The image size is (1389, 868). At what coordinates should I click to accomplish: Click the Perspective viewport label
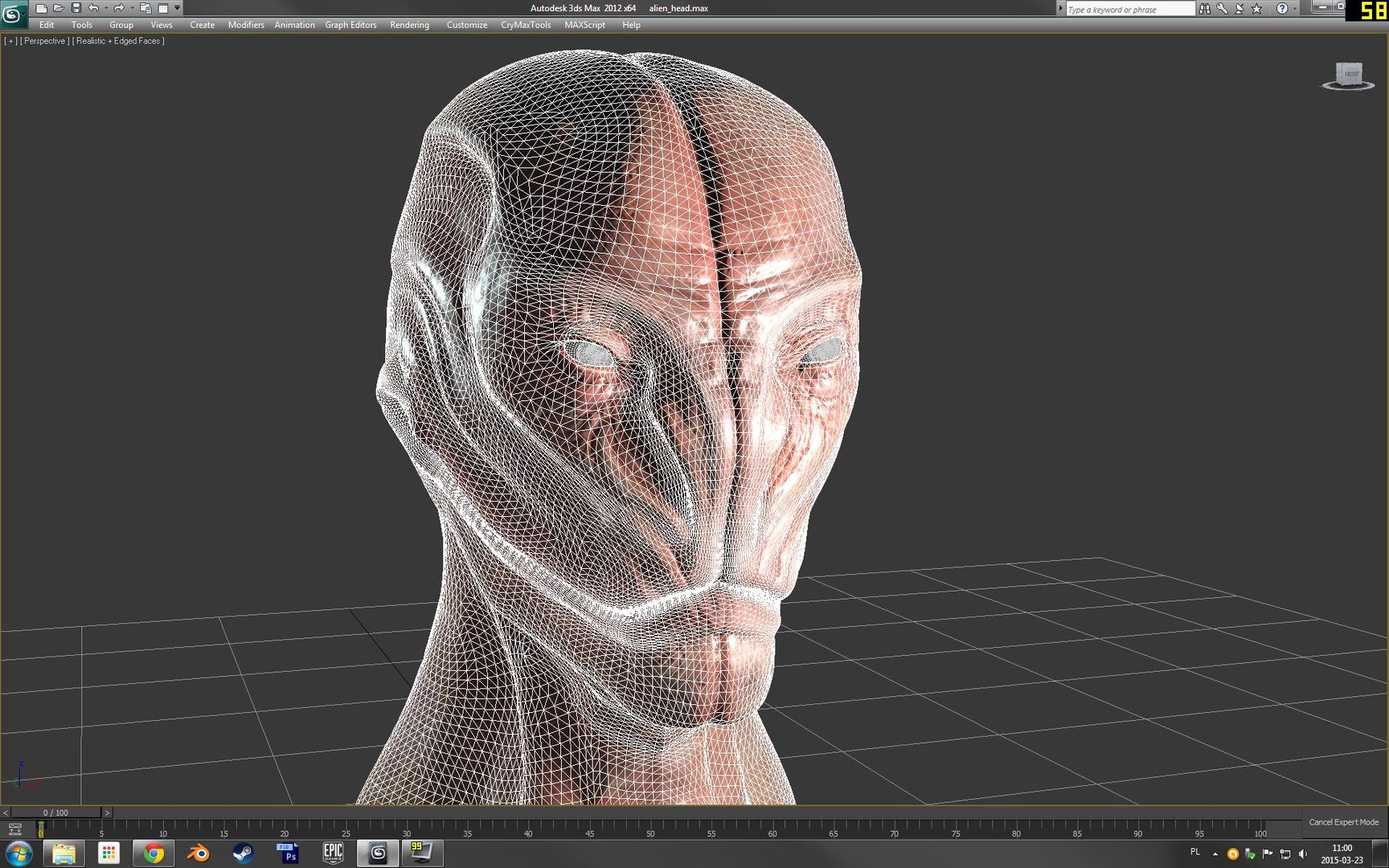[45, 41]
